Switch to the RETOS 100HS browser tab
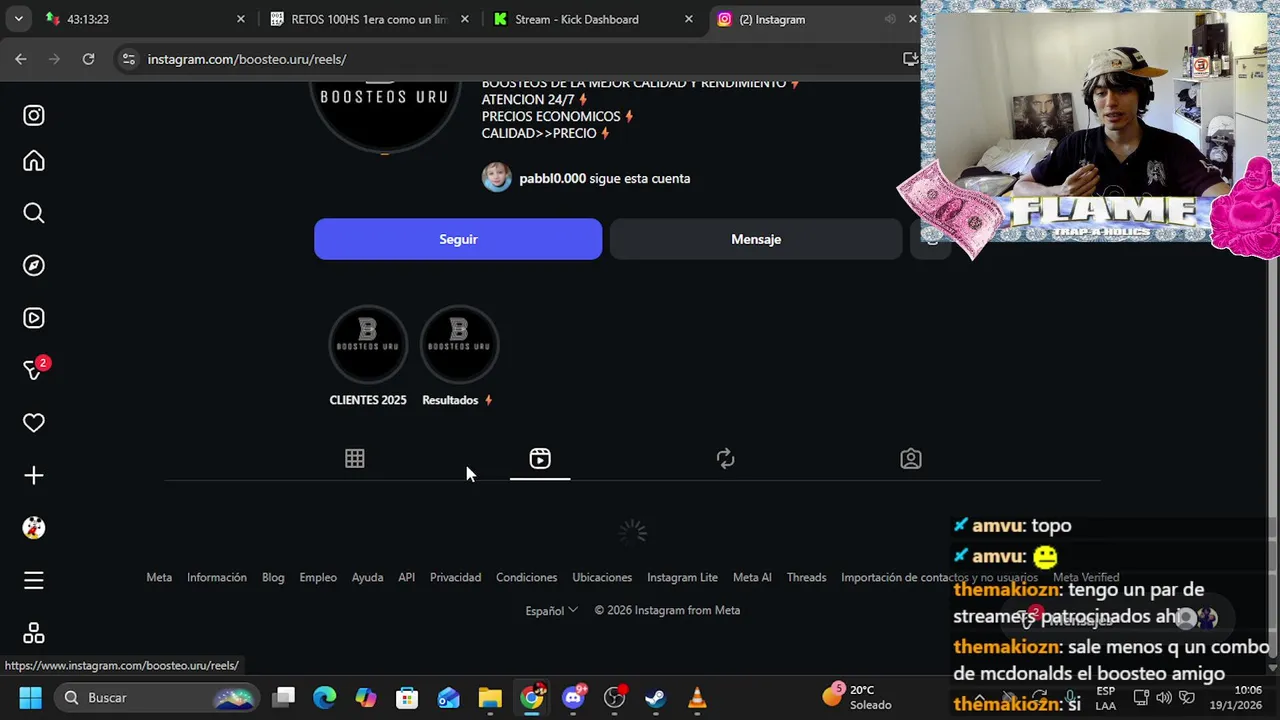The image size is (1280, 720). (370, 19)
